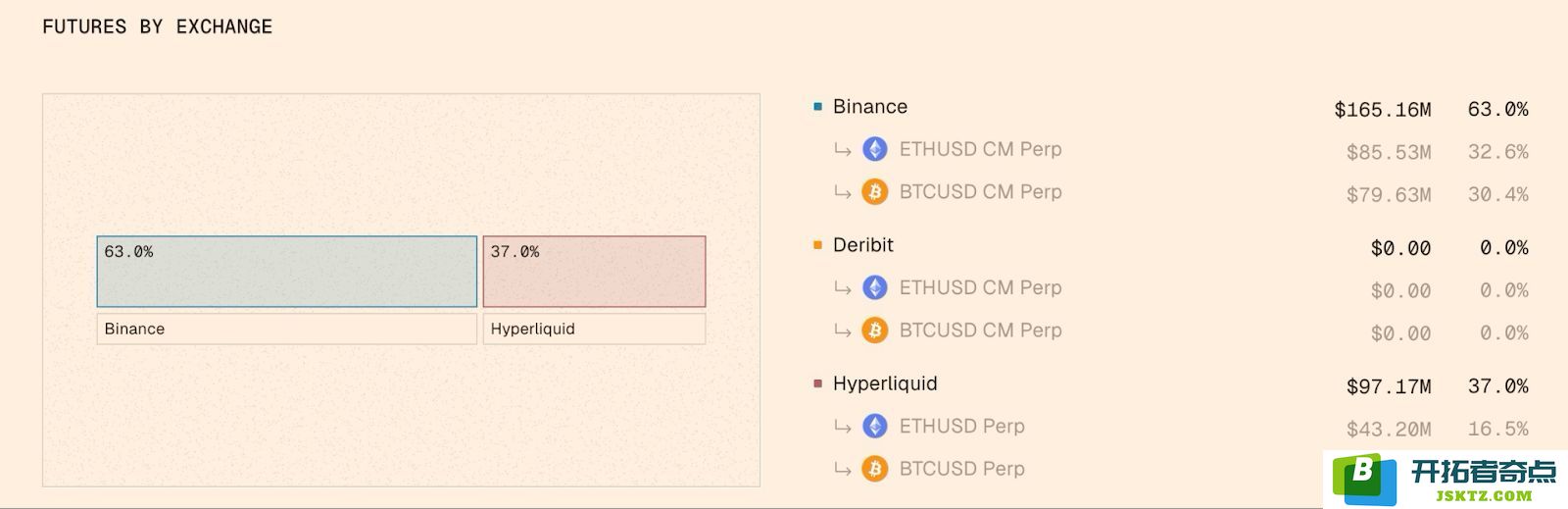Select the blue Binance legend square

[x=818, y=106]
